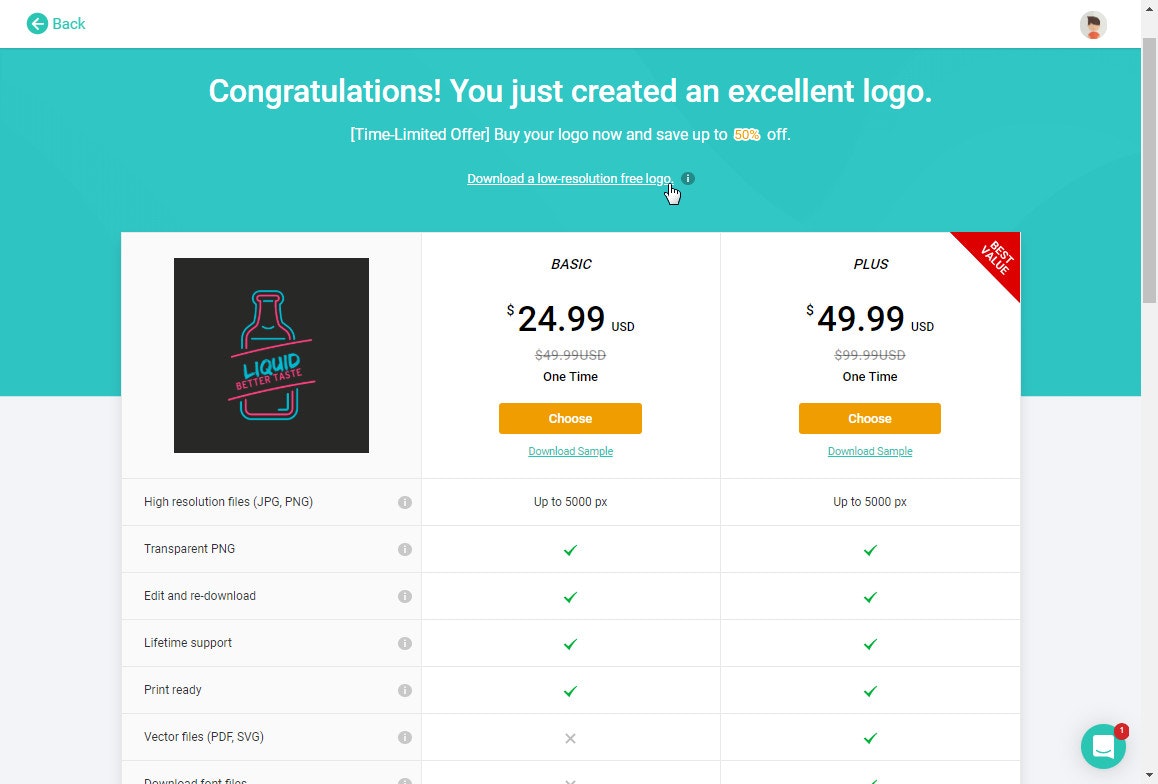Click the scrollbar's down arrow
The width and height of the screenshot is (1158, 784).
tap(1151, 776)
